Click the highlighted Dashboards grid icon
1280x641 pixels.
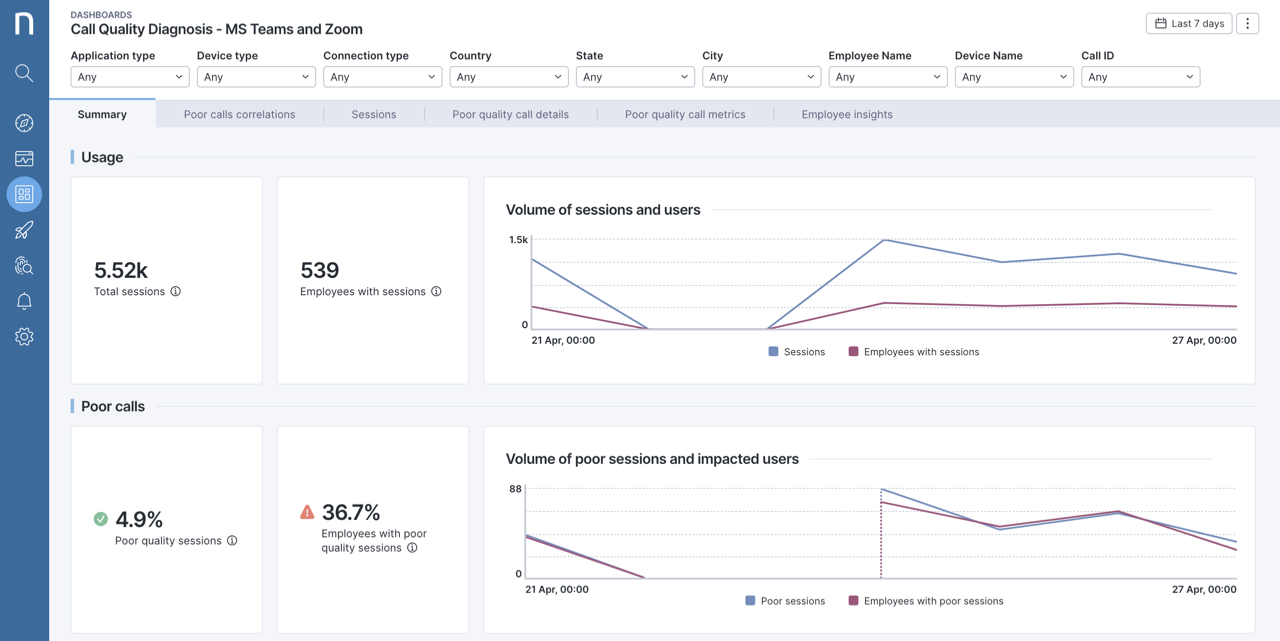click(24, 194)
